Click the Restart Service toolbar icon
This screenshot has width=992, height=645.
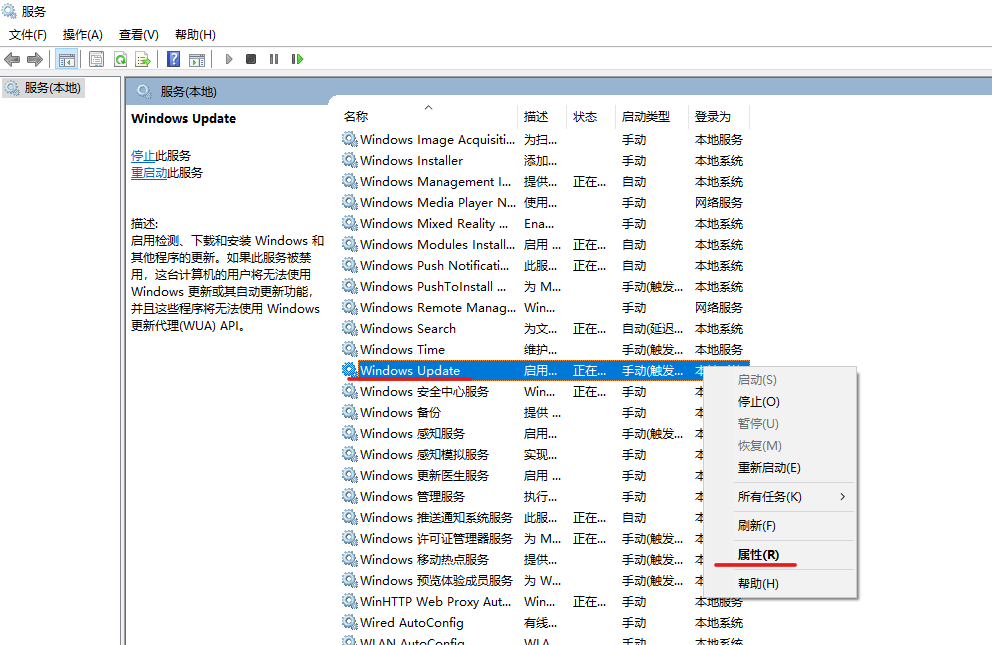297,59
